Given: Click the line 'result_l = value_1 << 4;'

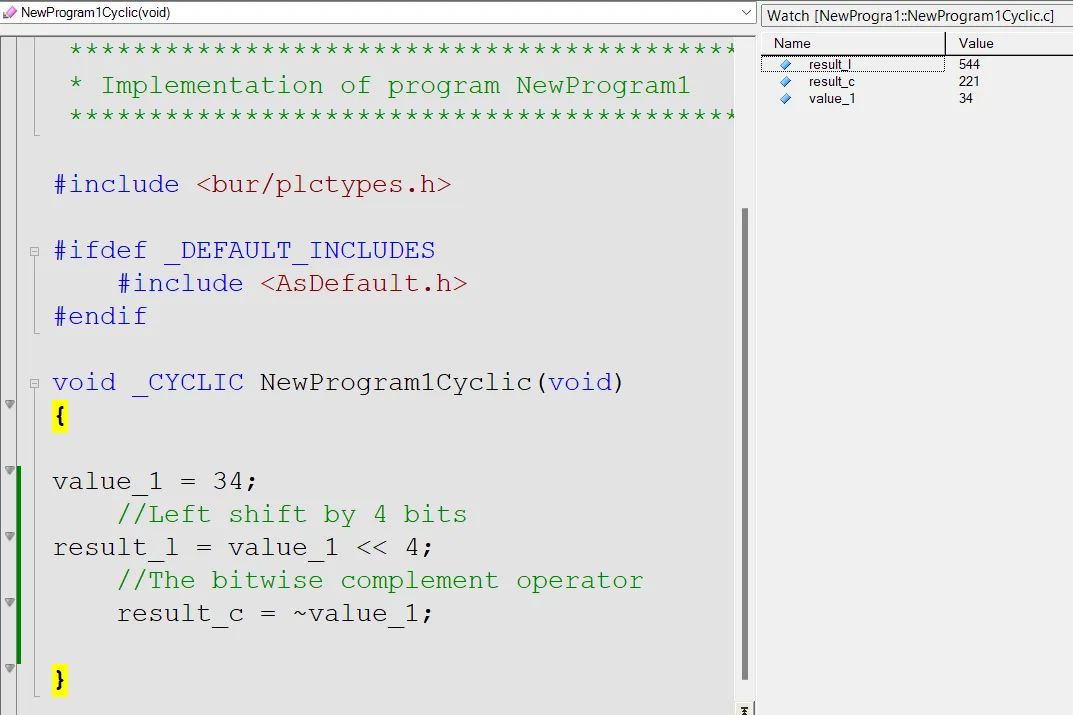Looking at the screenshot, I should [x=243, y=547].
